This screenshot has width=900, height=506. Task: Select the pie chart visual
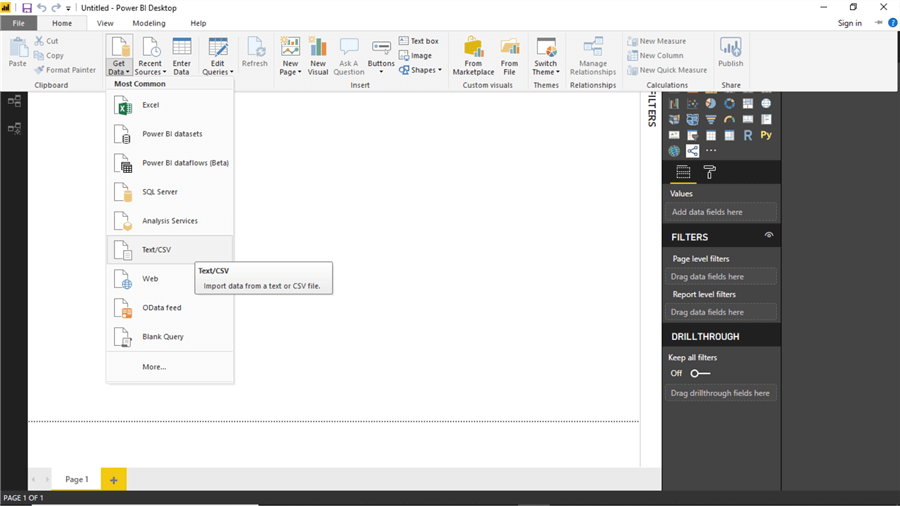coord(711,104)
